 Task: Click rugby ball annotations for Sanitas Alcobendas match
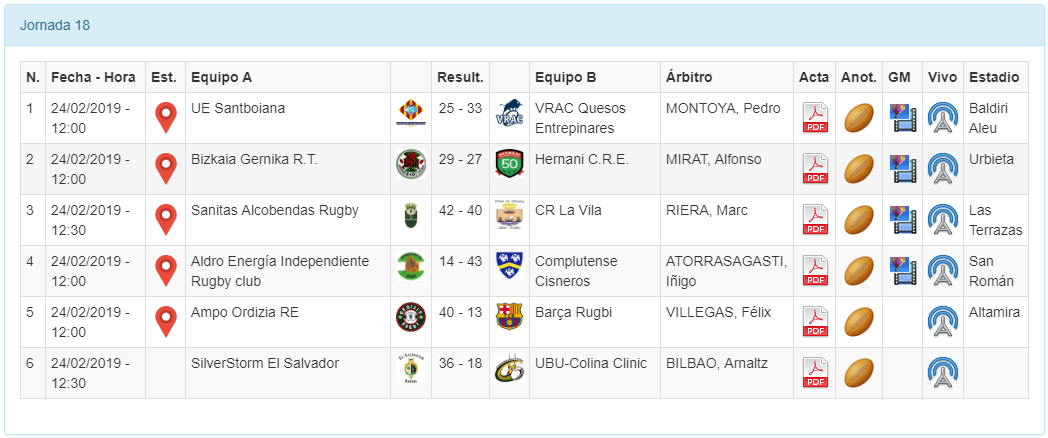pyautogui.click(x=859, y=220)
